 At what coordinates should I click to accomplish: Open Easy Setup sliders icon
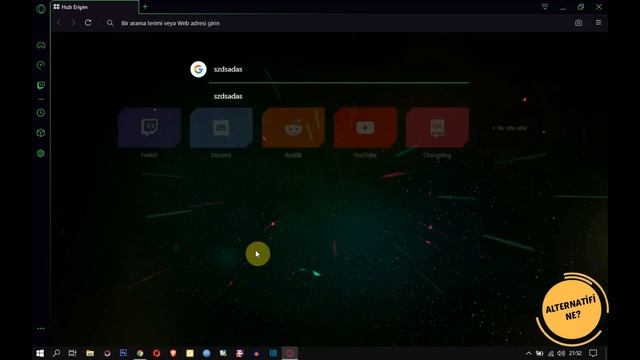(x=598, y=23)
